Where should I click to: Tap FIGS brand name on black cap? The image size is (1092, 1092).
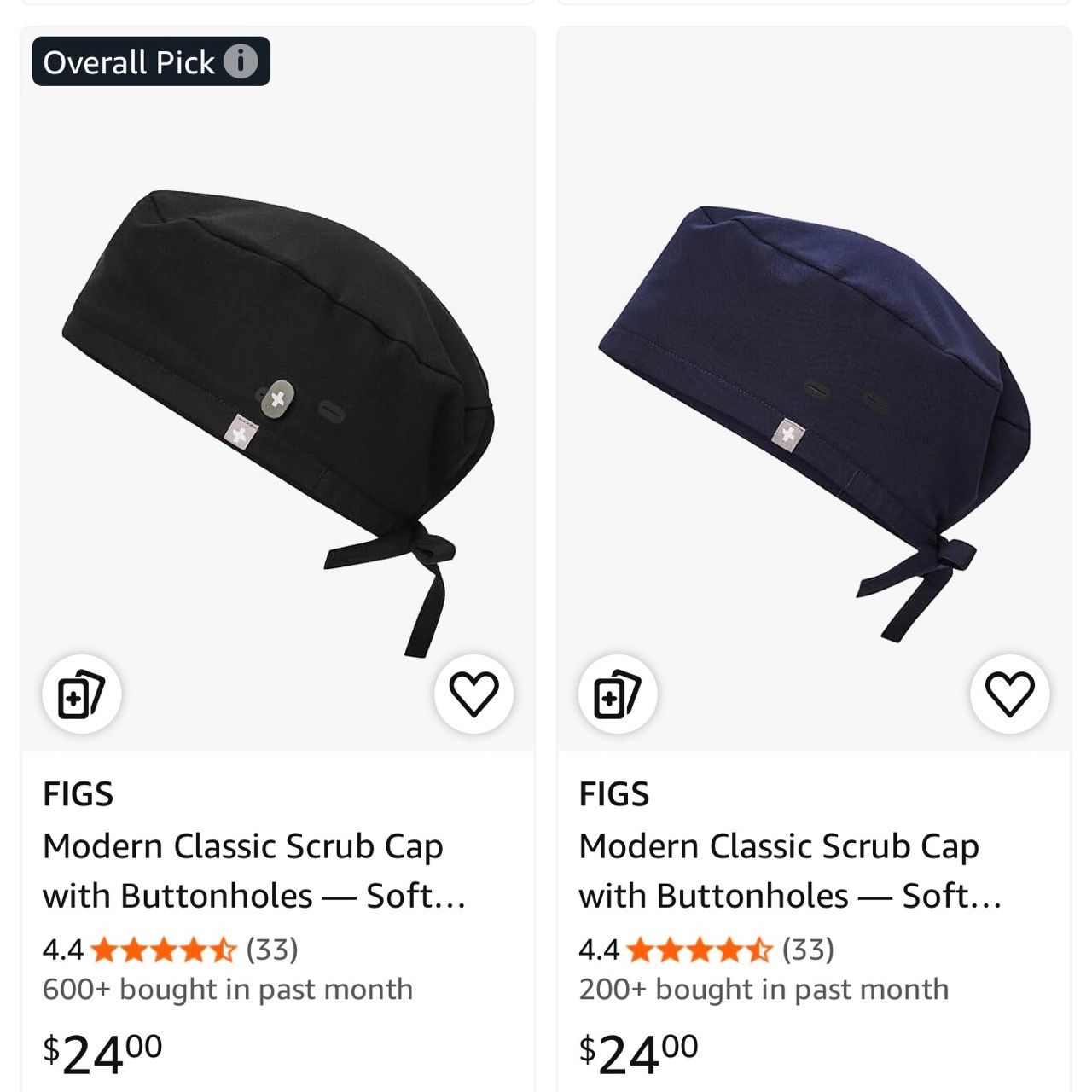click(78, 794)
